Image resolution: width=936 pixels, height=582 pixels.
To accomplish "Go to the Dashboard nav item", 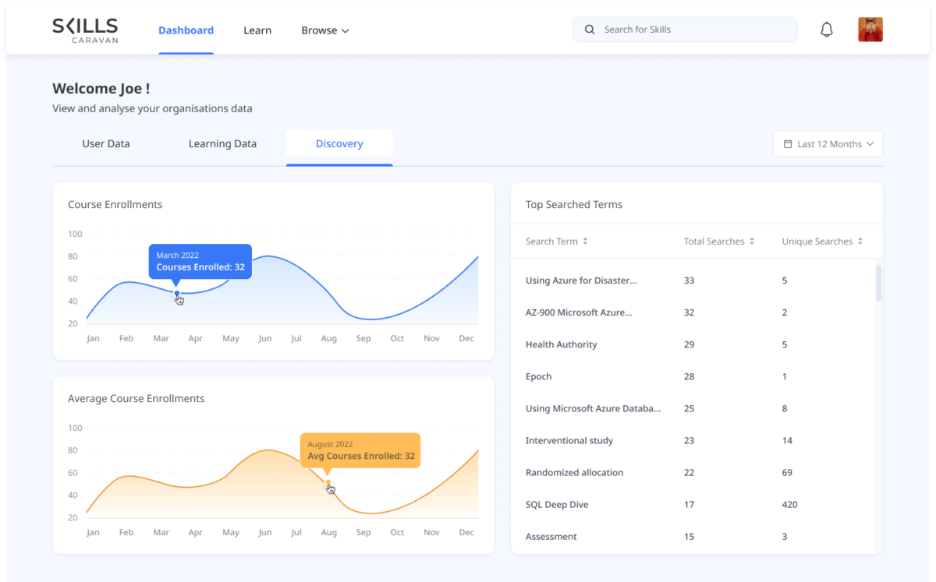I will tap(186, 30).
